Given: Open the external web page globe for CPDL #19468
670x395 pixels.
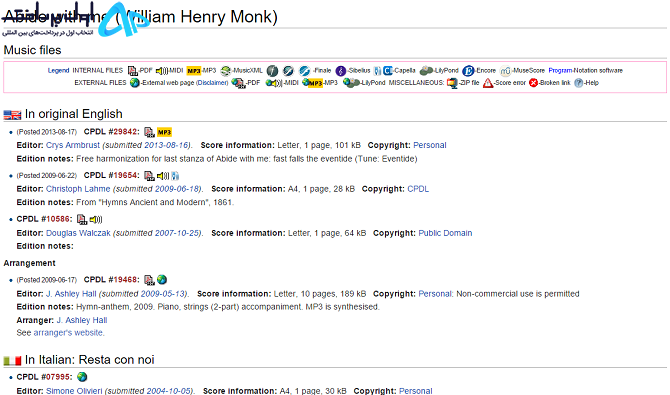Looking at the screenshot, I should click(x=162, y=280).
